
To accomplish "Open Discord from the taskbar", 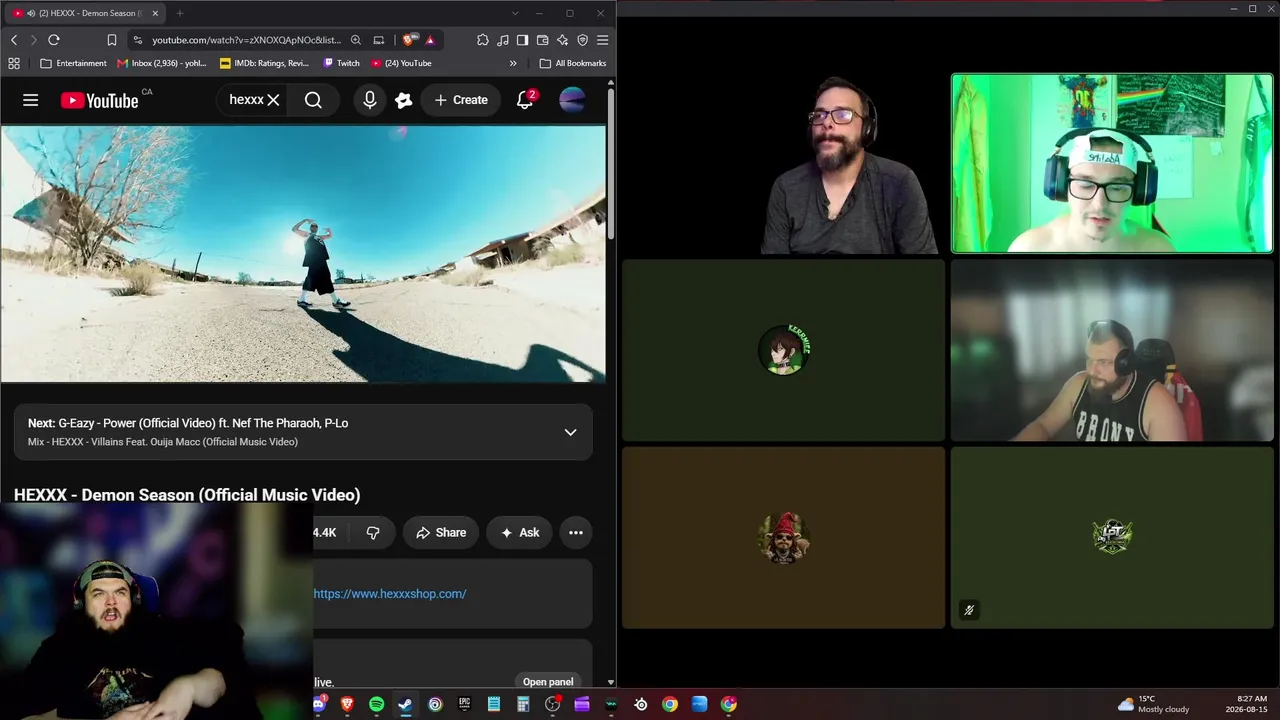I will 319,704.
